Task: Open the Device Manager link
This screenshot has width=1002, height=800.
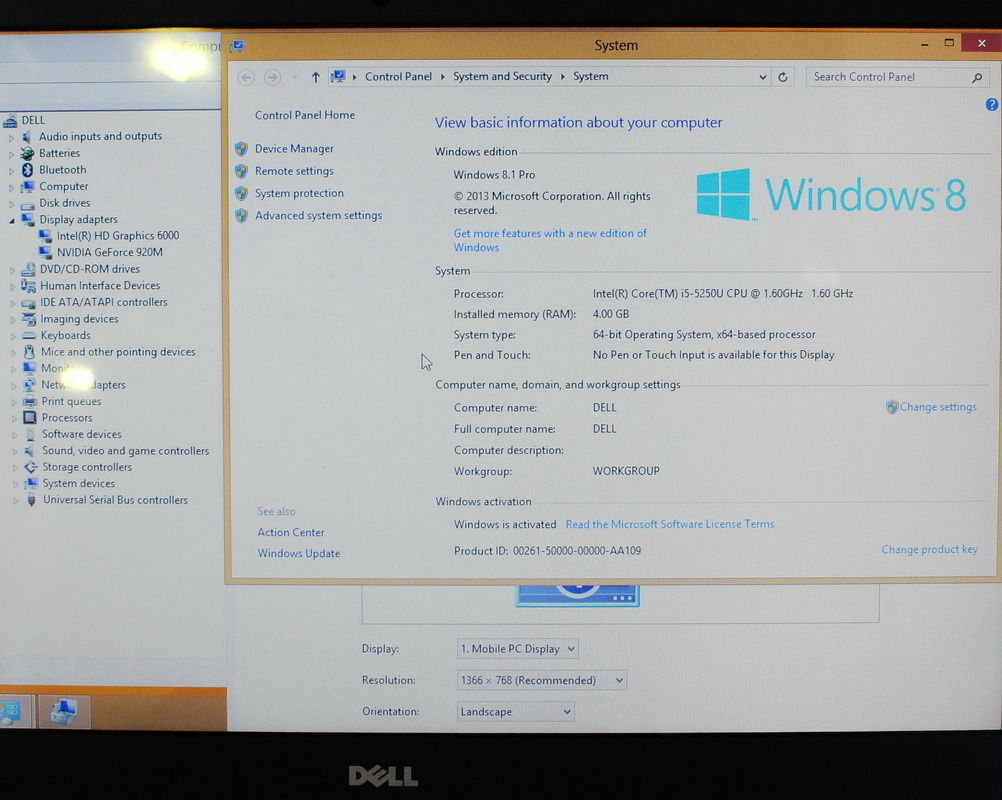Action: click(x=294, y=148)
